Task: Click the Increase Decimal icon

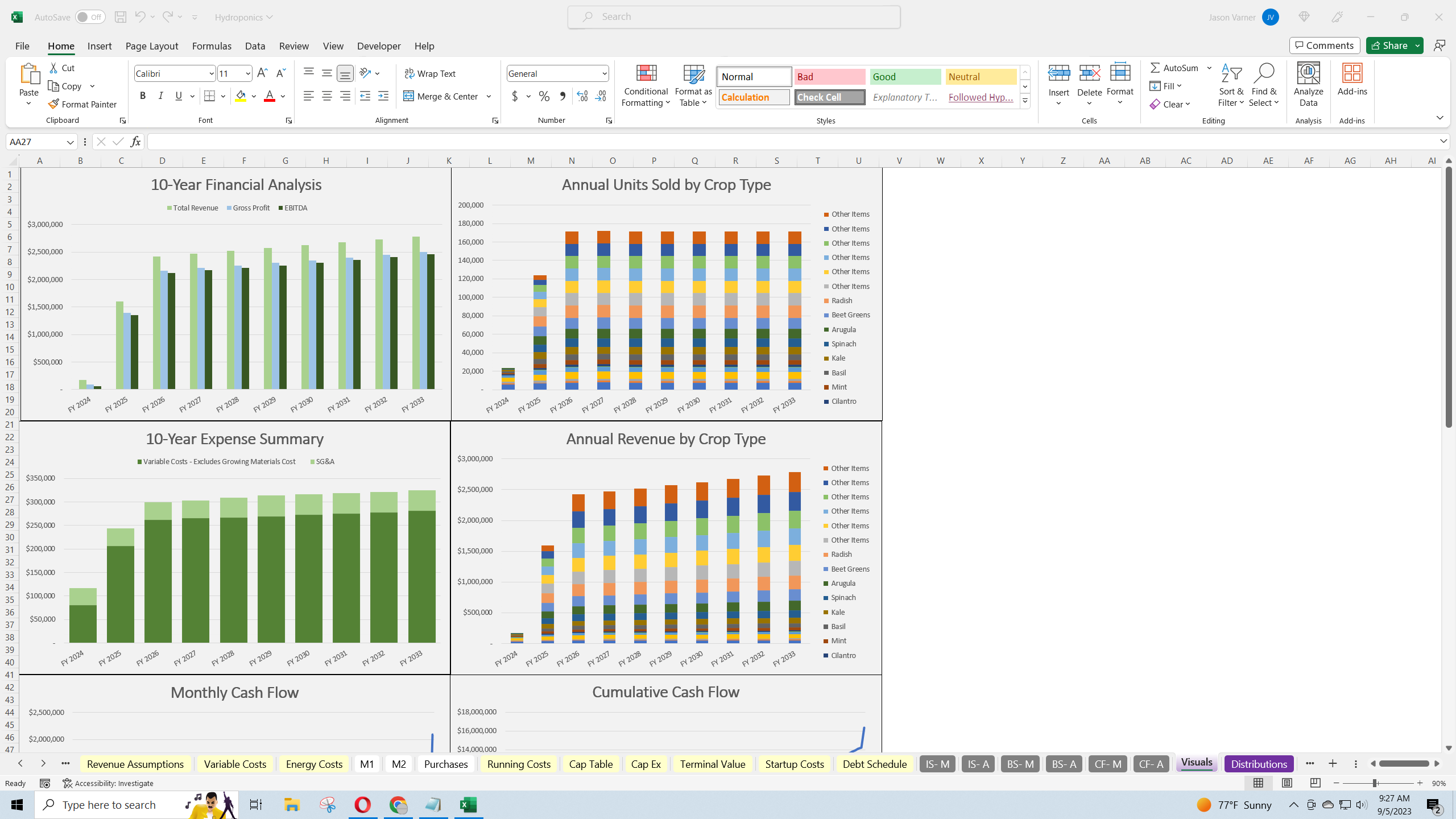Action: coord(582,96)
